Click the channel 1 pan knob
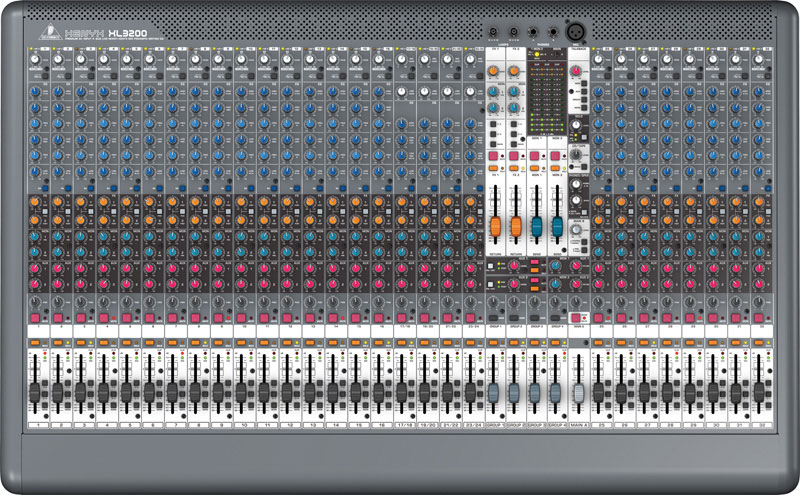Image resolution: width=800 pixels, height=495 pixels. click(x=37, y=301)
